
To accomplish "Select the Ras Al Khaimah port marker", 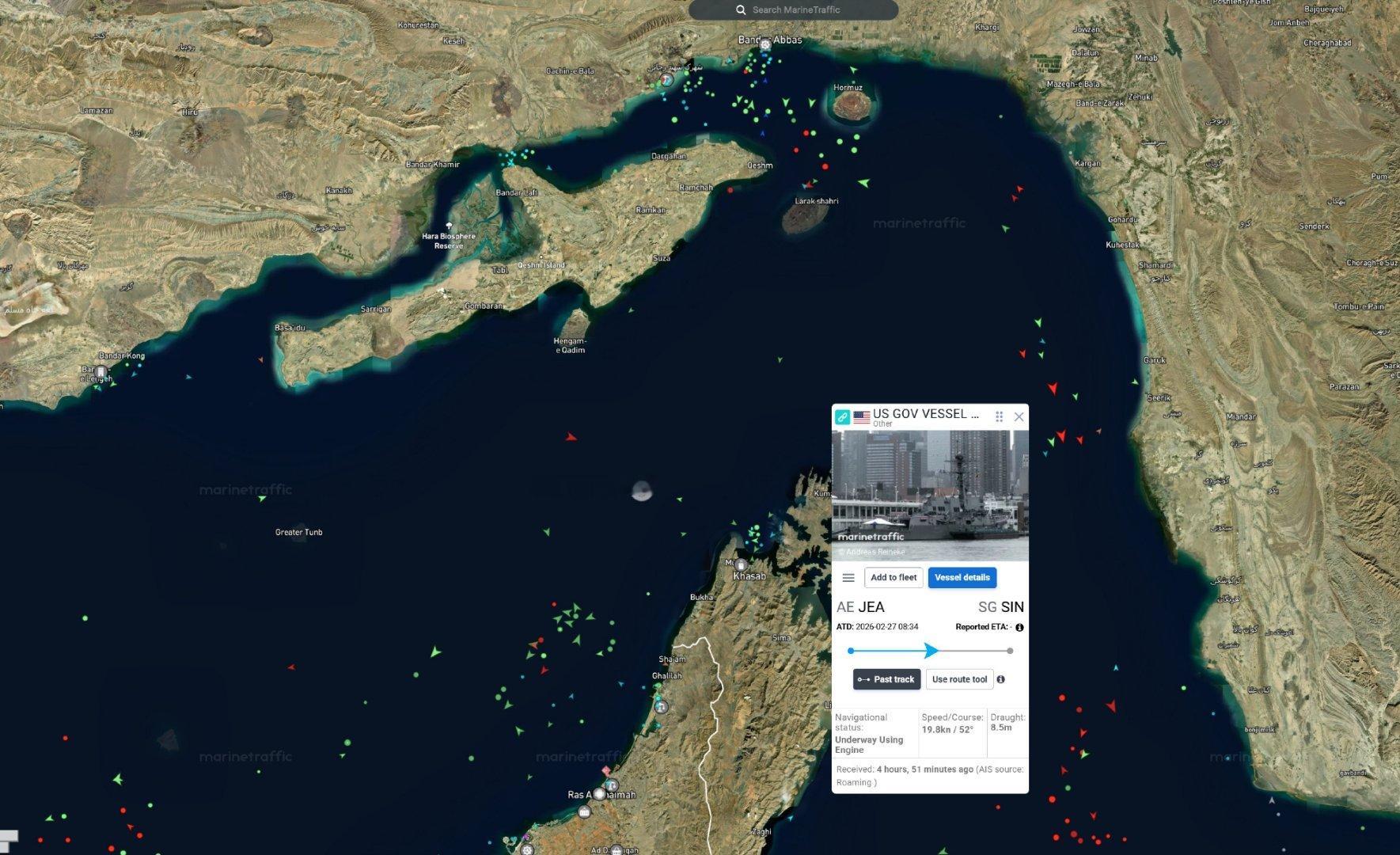I will click(x=601, y=794).
